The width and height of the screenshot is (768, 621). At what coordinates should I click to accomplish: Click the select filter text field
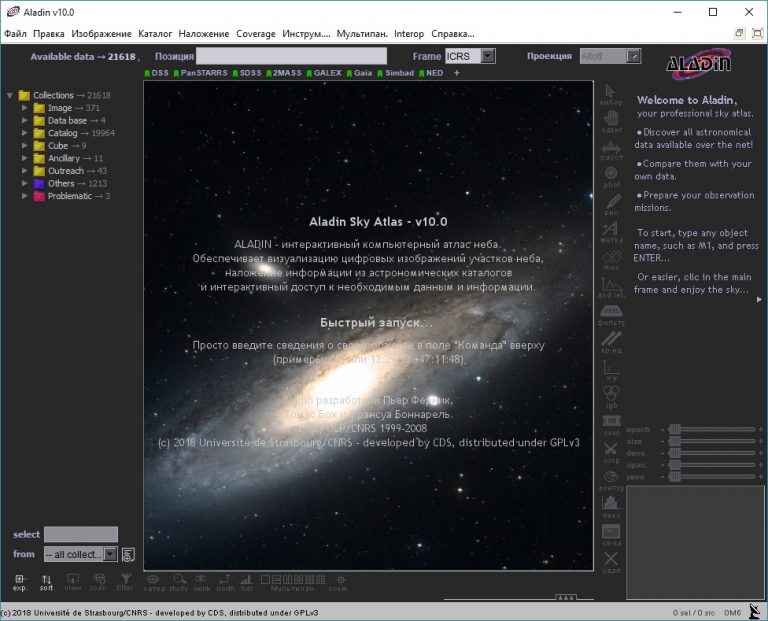(x=81, y=534)
